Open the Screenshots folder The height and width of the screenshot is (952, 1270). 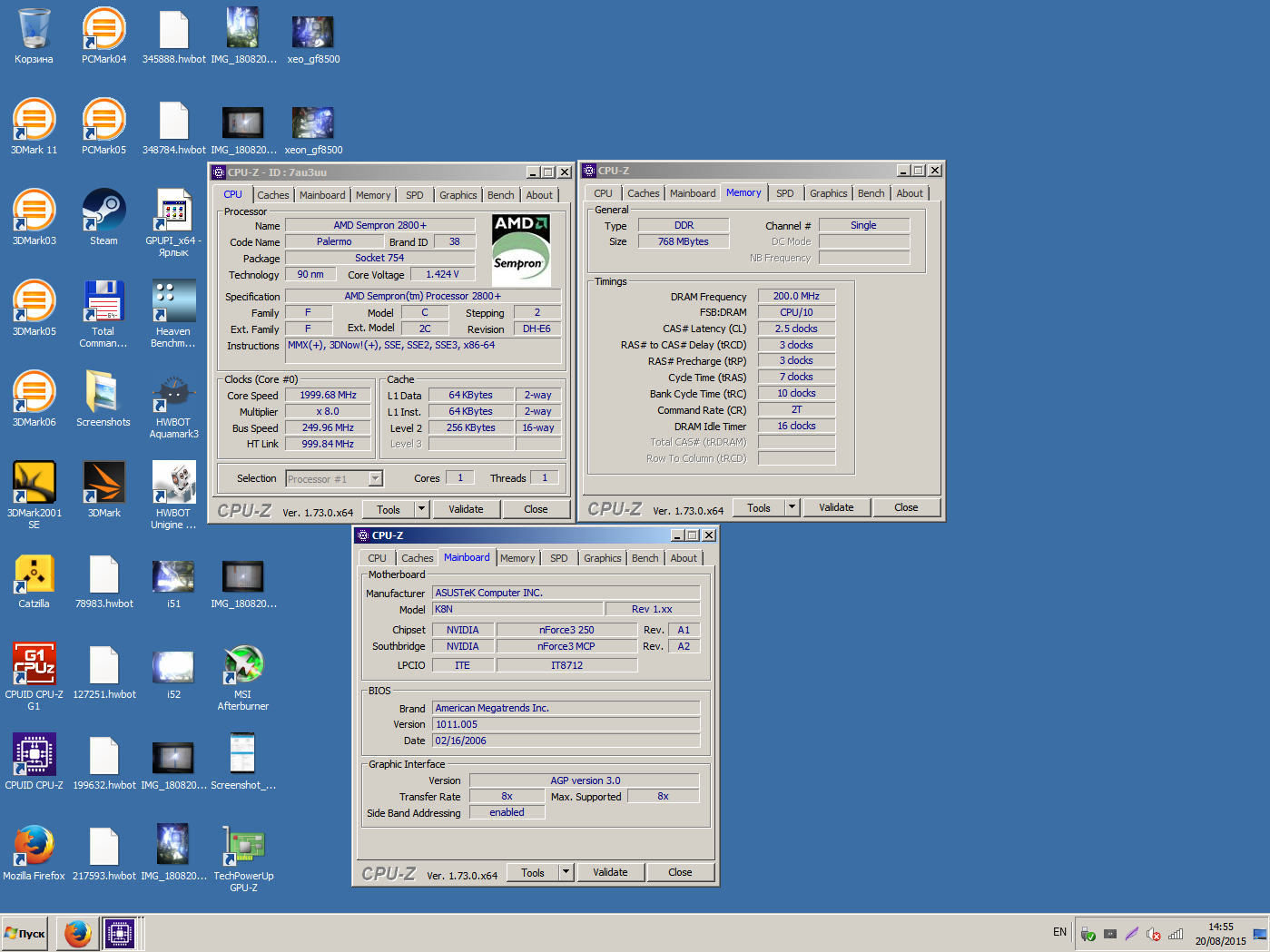coord(103,399)
